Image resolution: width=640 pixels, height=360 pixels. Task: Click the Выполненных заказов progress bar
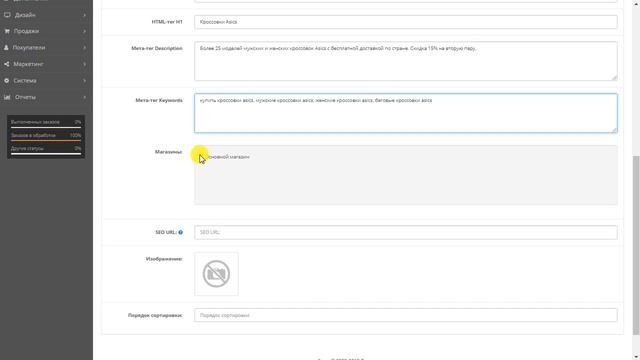coord(46,127)
